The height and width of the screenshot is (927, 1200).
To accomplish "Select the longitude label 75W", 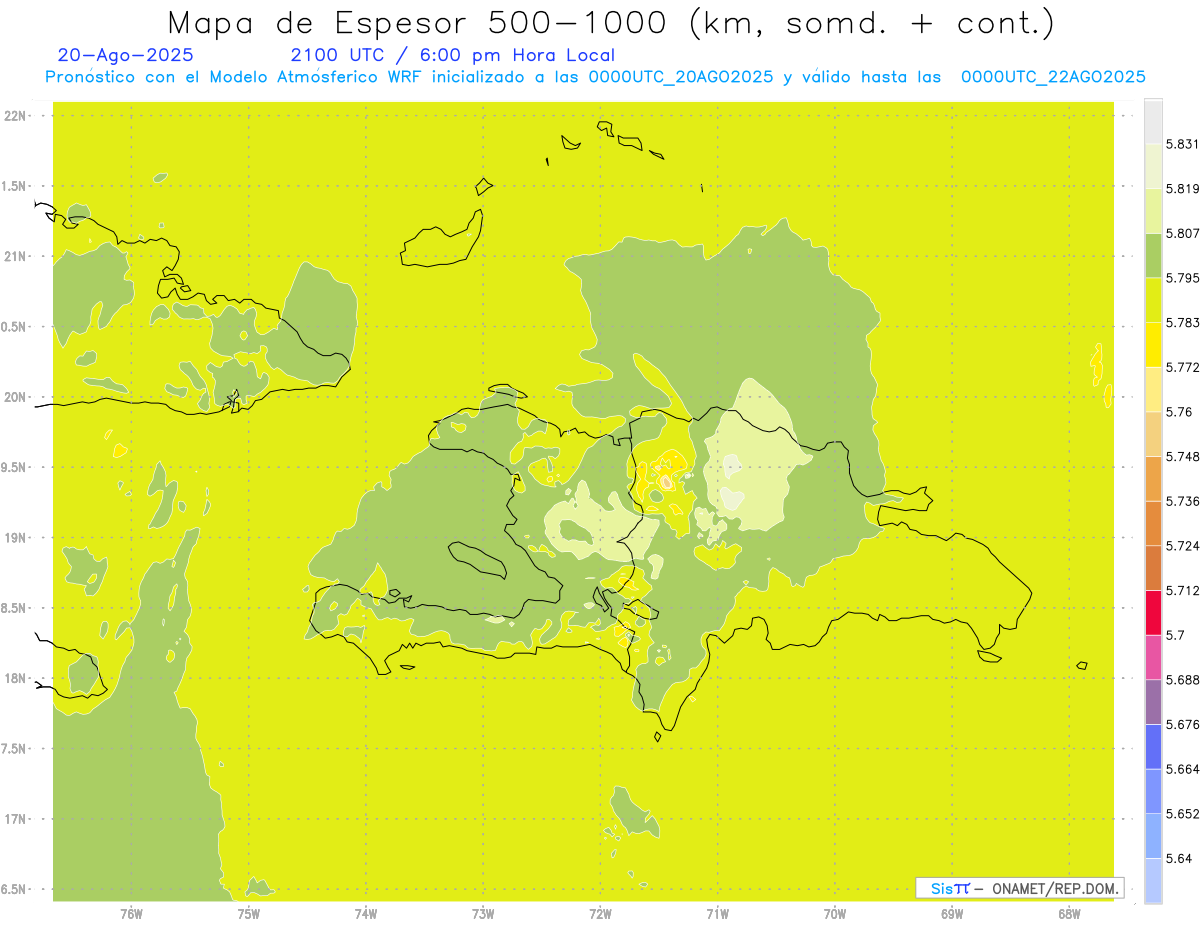I will click(x=248, y=913).
